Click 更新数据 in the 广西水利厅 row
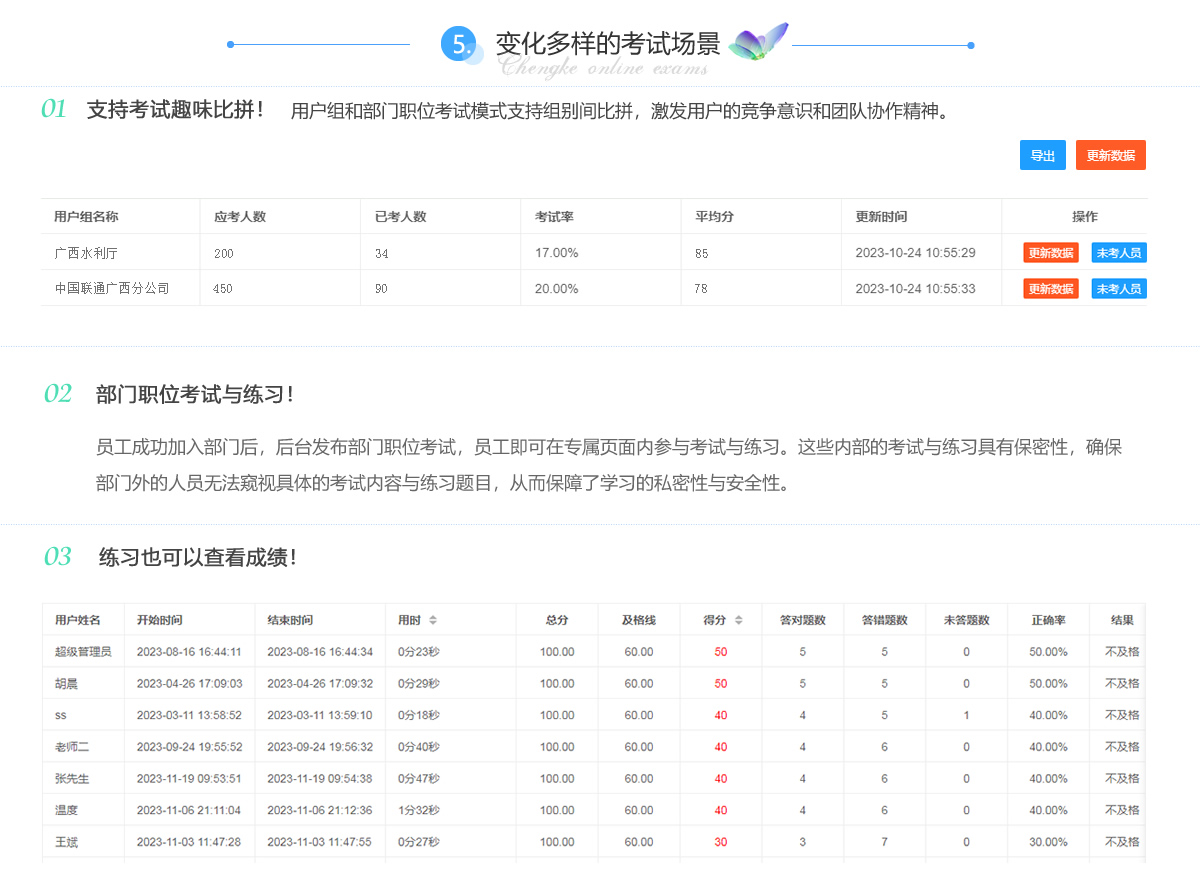1200x879 pixels. [x=1050, y=253]
